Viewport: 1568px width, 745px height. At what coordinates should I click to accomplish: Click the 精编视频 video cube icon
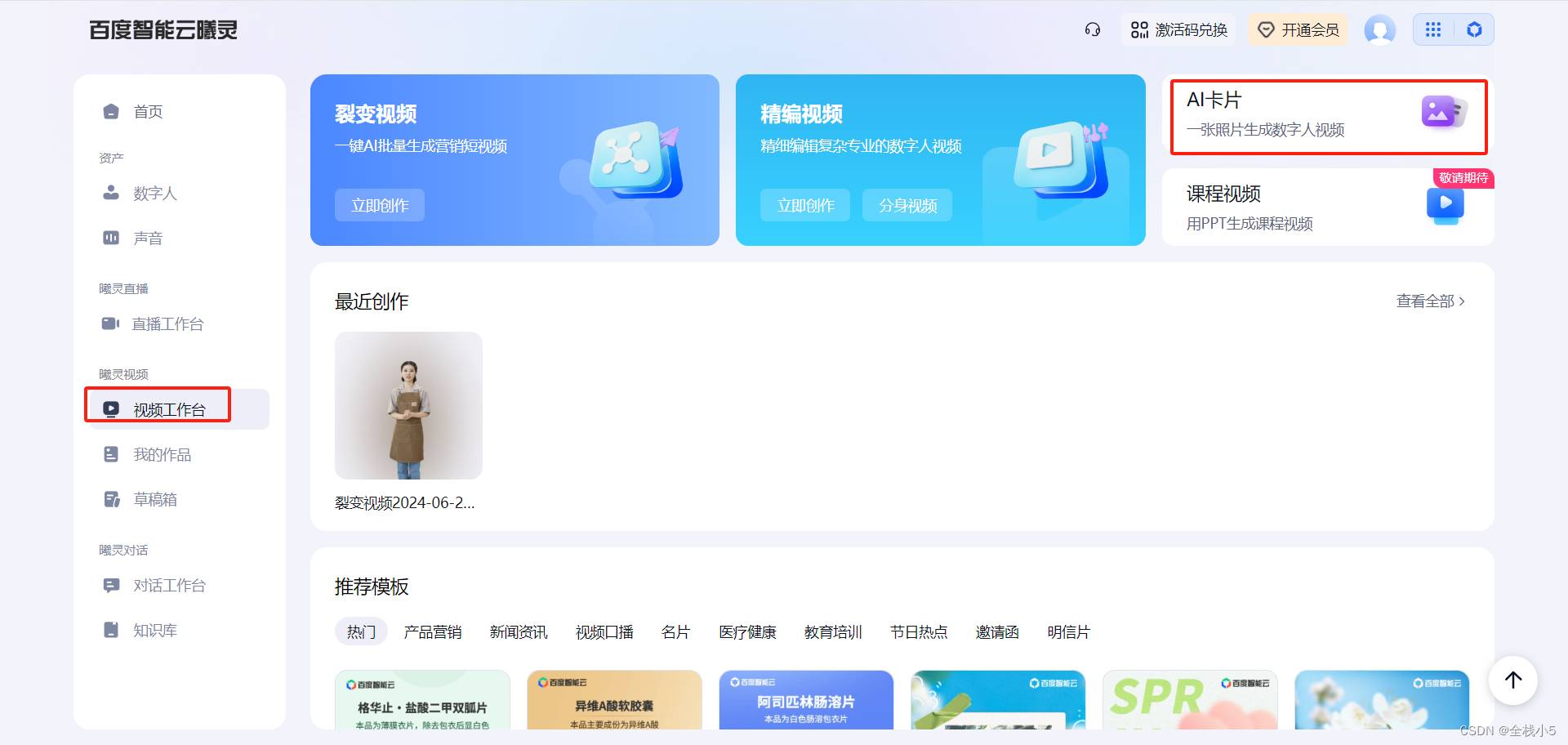1061,159
